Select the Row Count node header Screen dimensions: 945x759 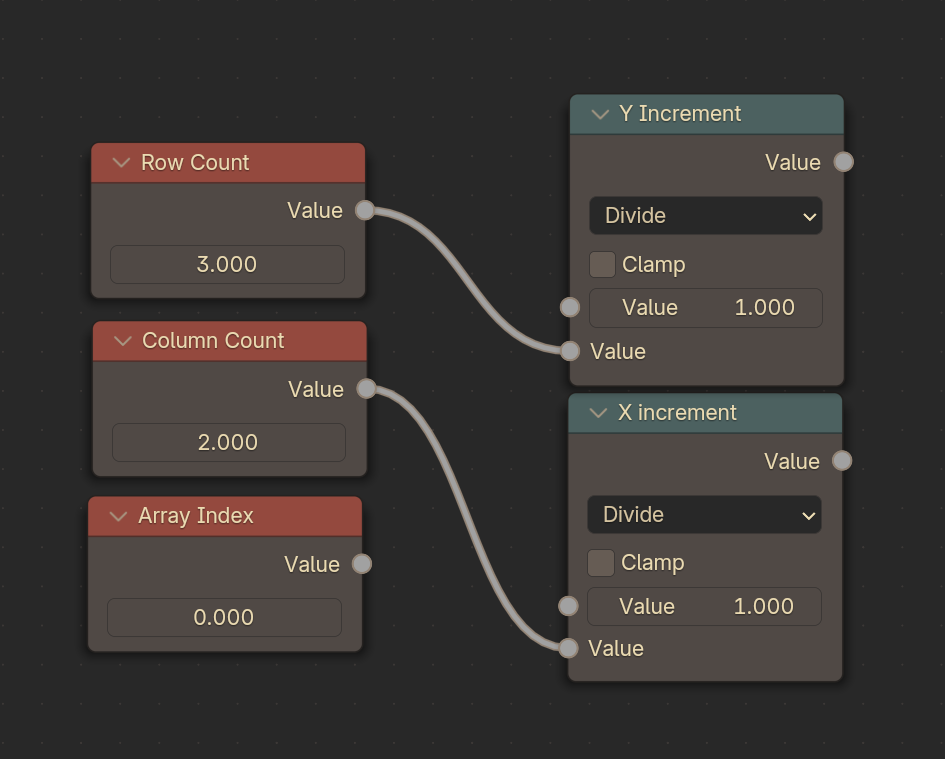click(x=228, y=163)
